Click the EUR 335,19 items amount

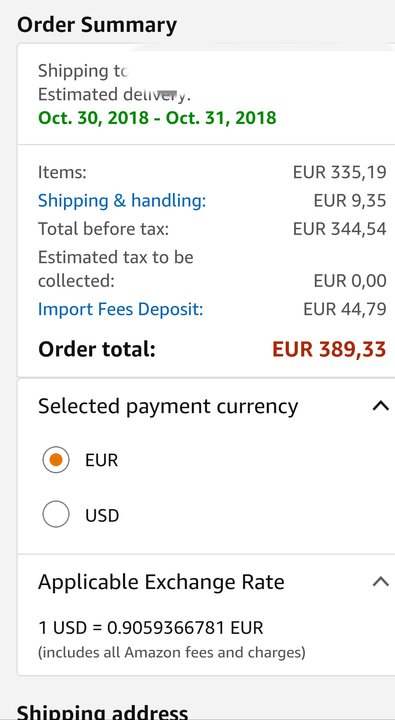click(x=340, y=173)
